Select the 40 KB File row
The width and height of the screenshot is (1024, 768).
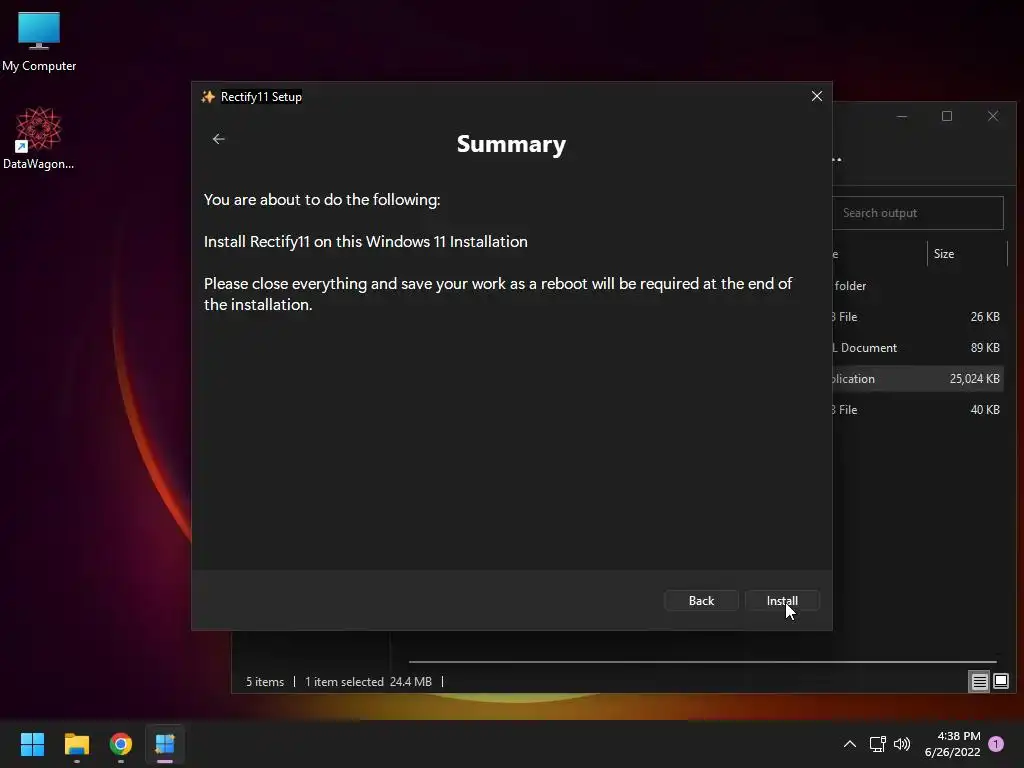pos(918,410)
